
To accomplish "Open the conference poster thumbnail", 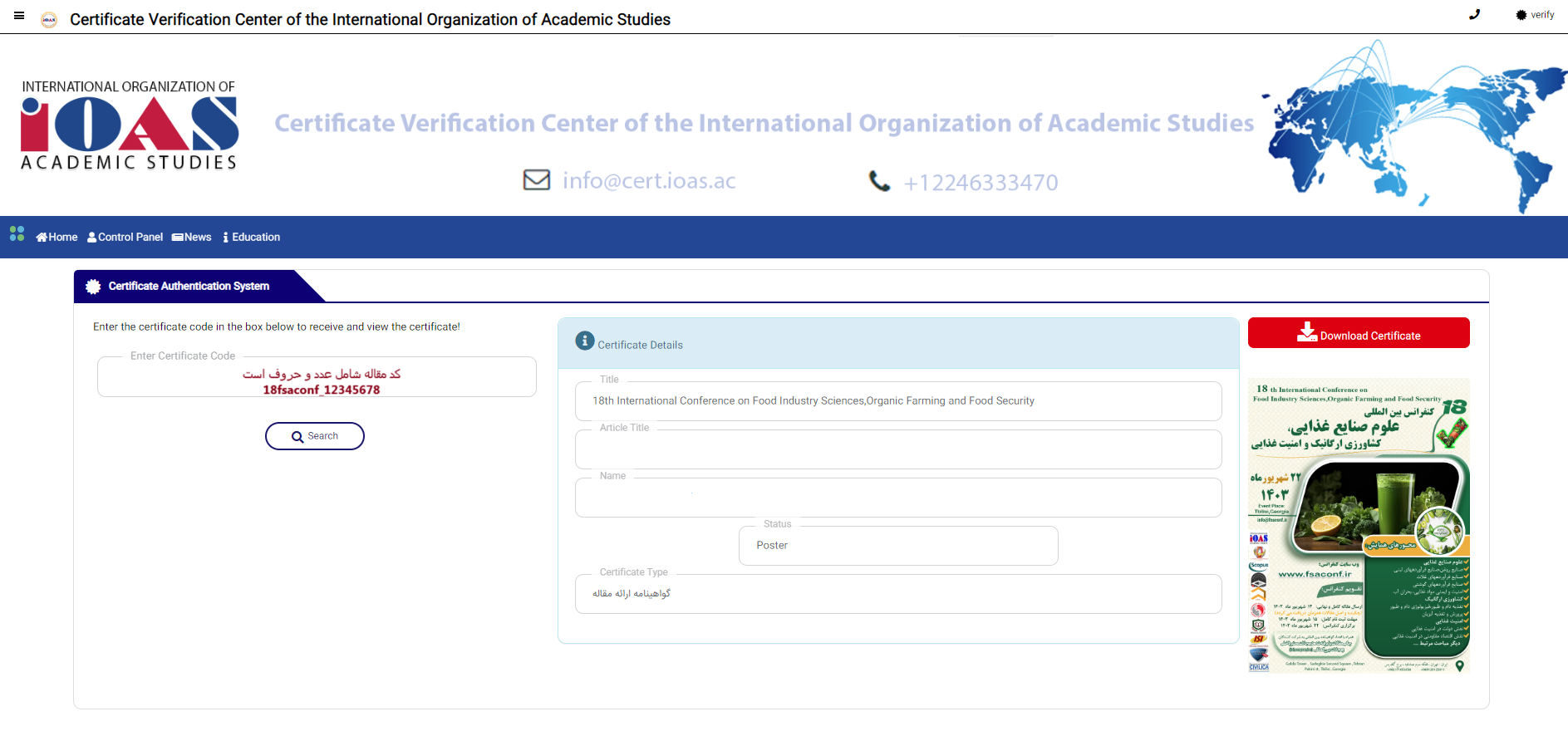I will point(1359,525).
